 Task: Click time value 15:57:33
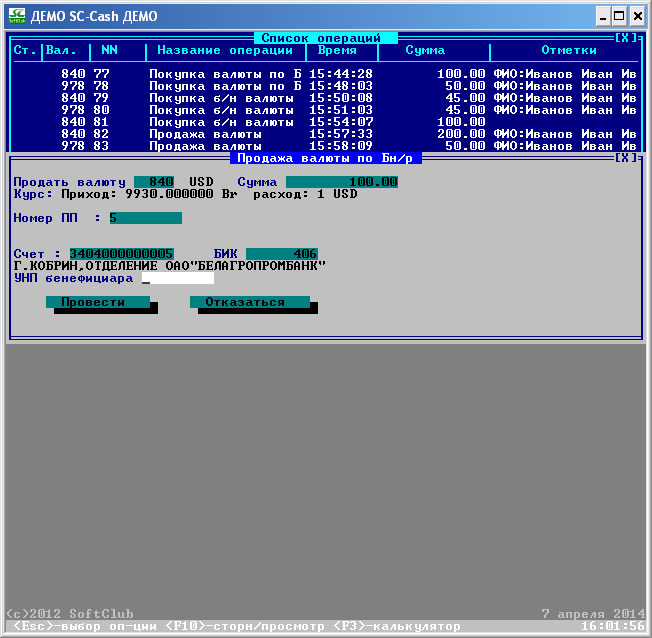pos(341,134)
